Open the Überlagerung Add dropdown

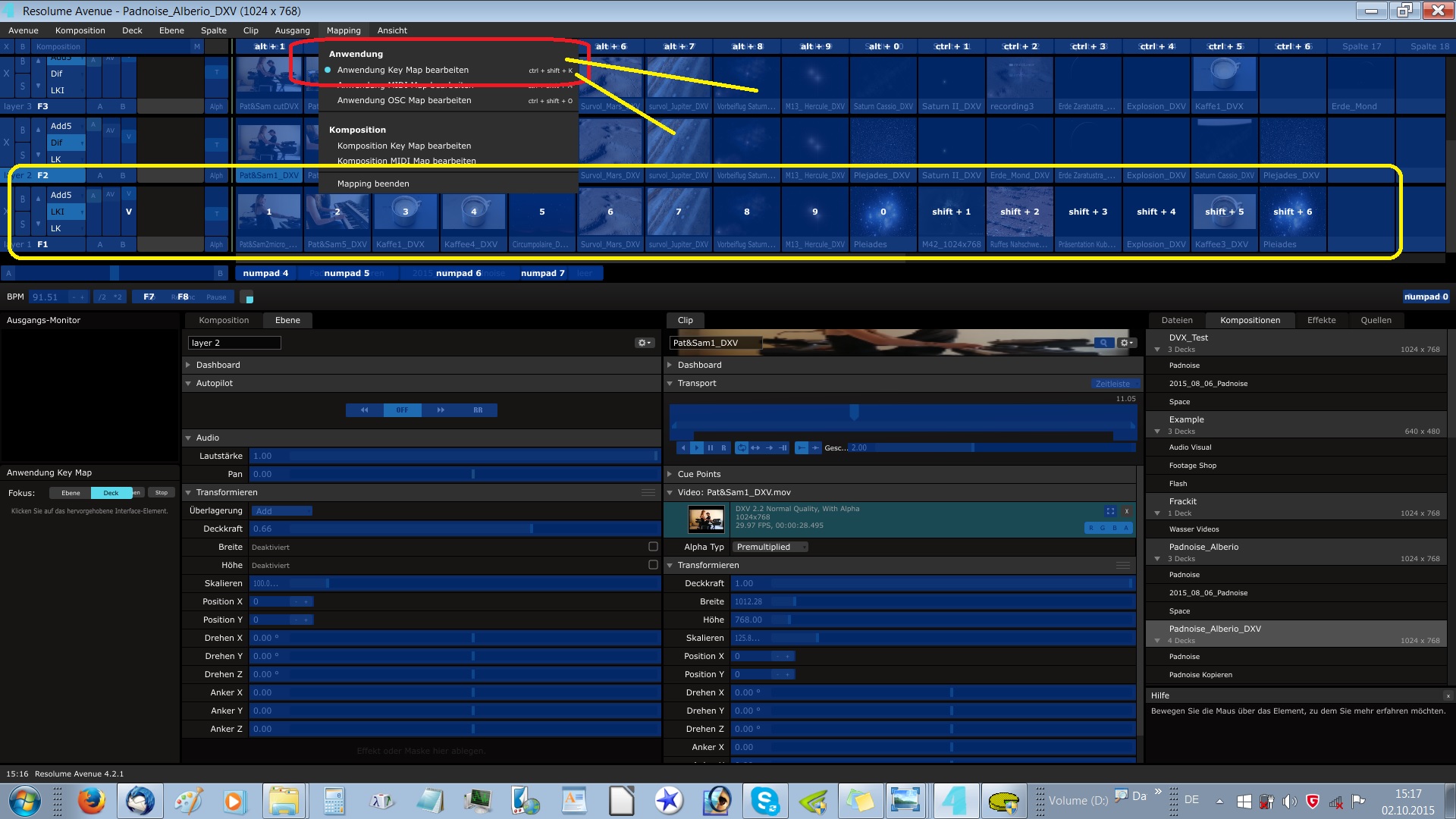281,511
